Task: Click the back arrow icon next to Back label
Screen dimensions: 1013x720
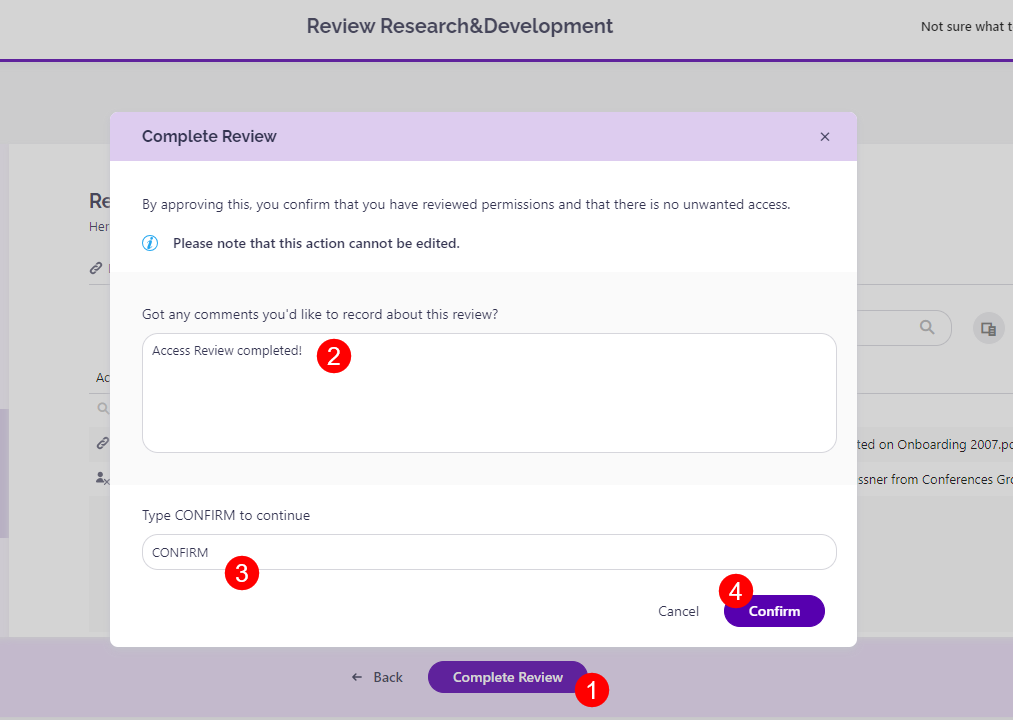Action: click(357, 677)
